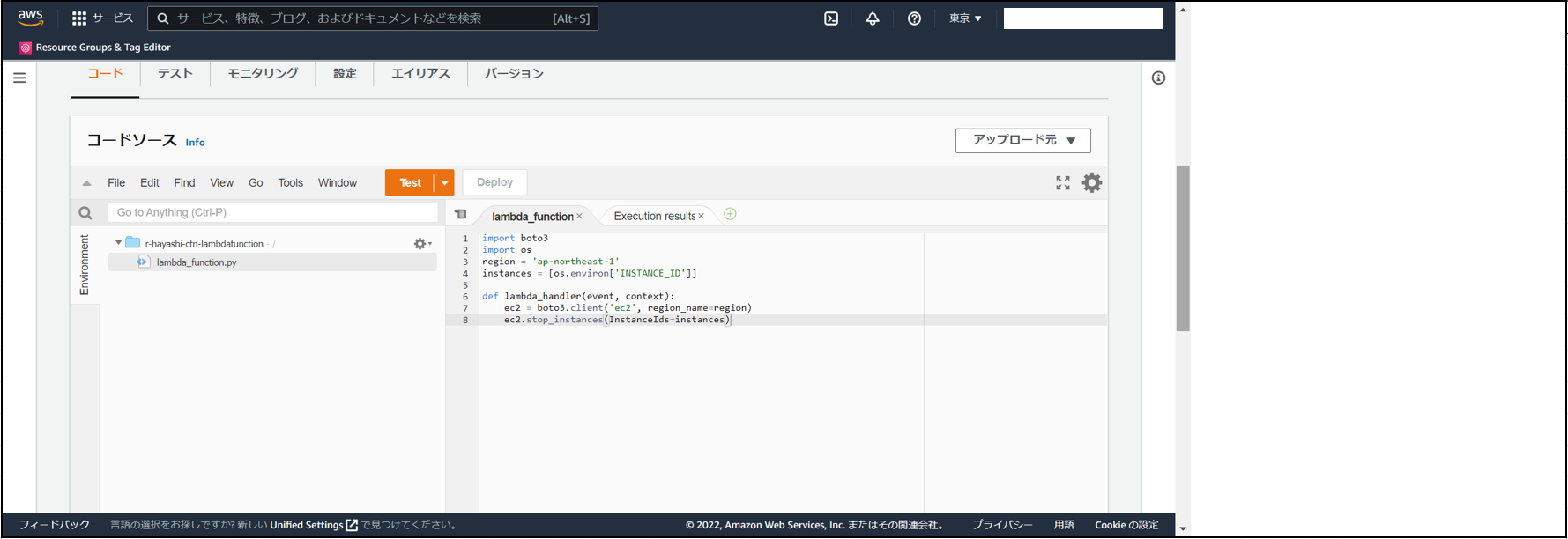Focus the Go to Anything field
The height and width of the screenshot is (539, 1568).
(273, 212)
